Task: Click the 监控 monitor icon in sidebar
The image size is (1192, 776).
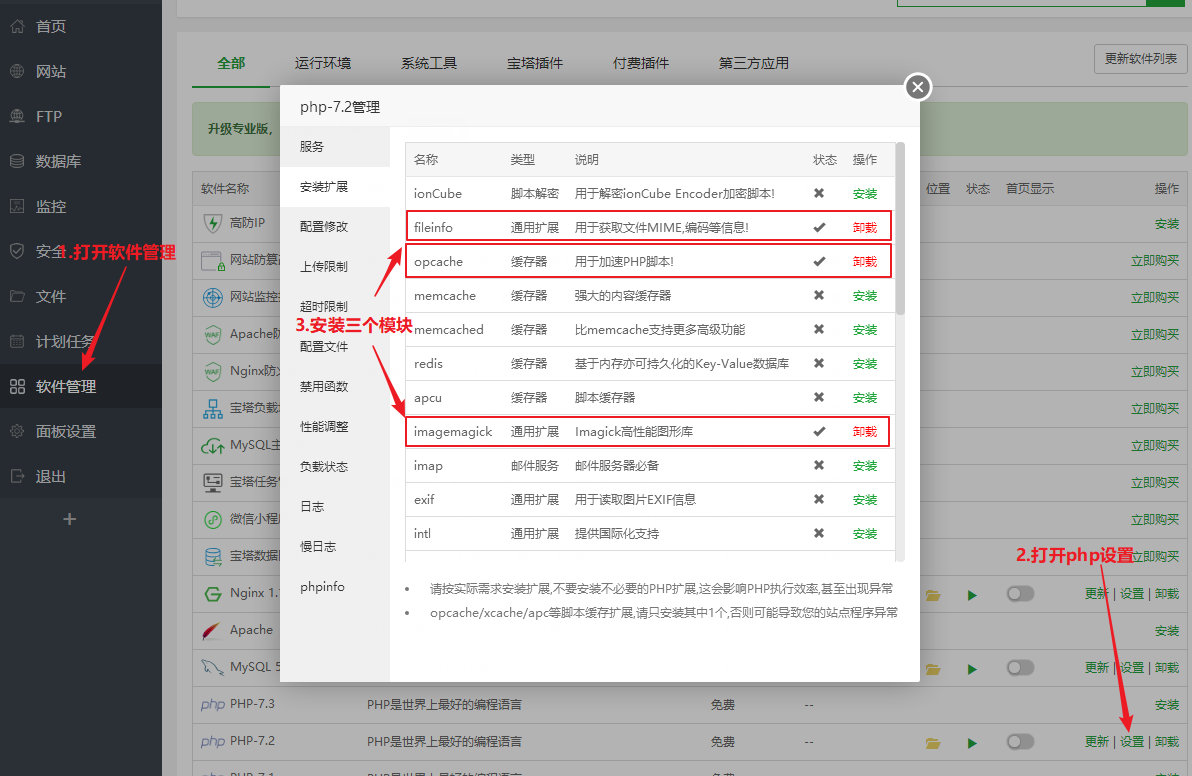Action: click(x=17, y=206)
